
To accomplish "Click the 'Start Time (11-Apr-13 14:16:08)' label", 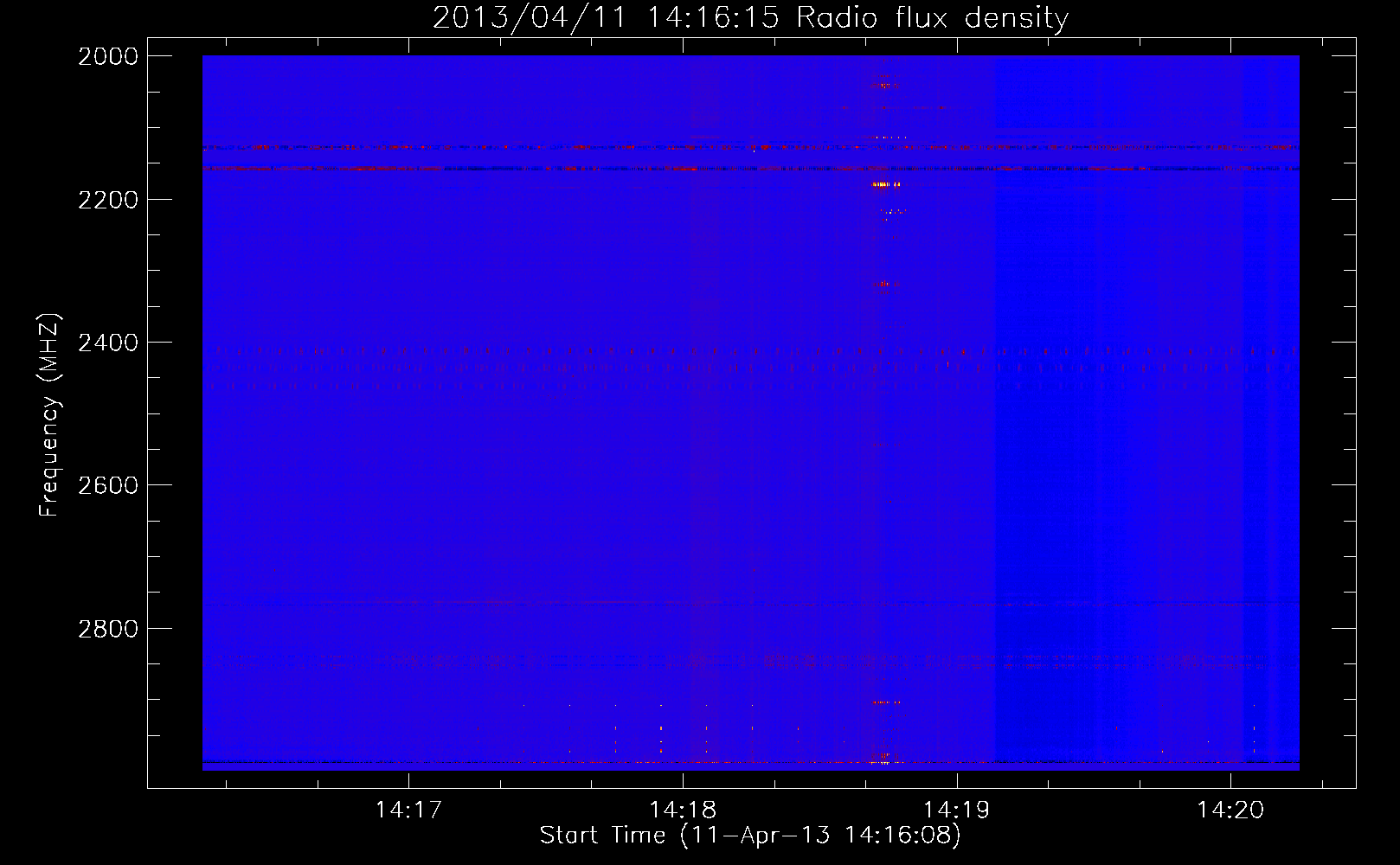I will tap(750, 836).
